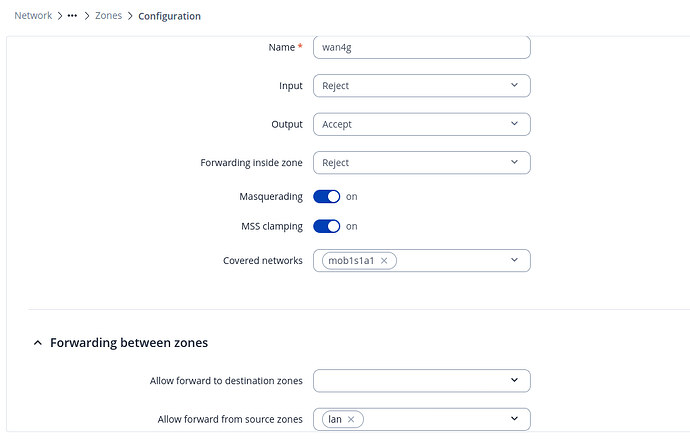Toggle the Masquerading switch off
Image resolution: width=690 pixels, height=446 pixels.
pos(327,197)
